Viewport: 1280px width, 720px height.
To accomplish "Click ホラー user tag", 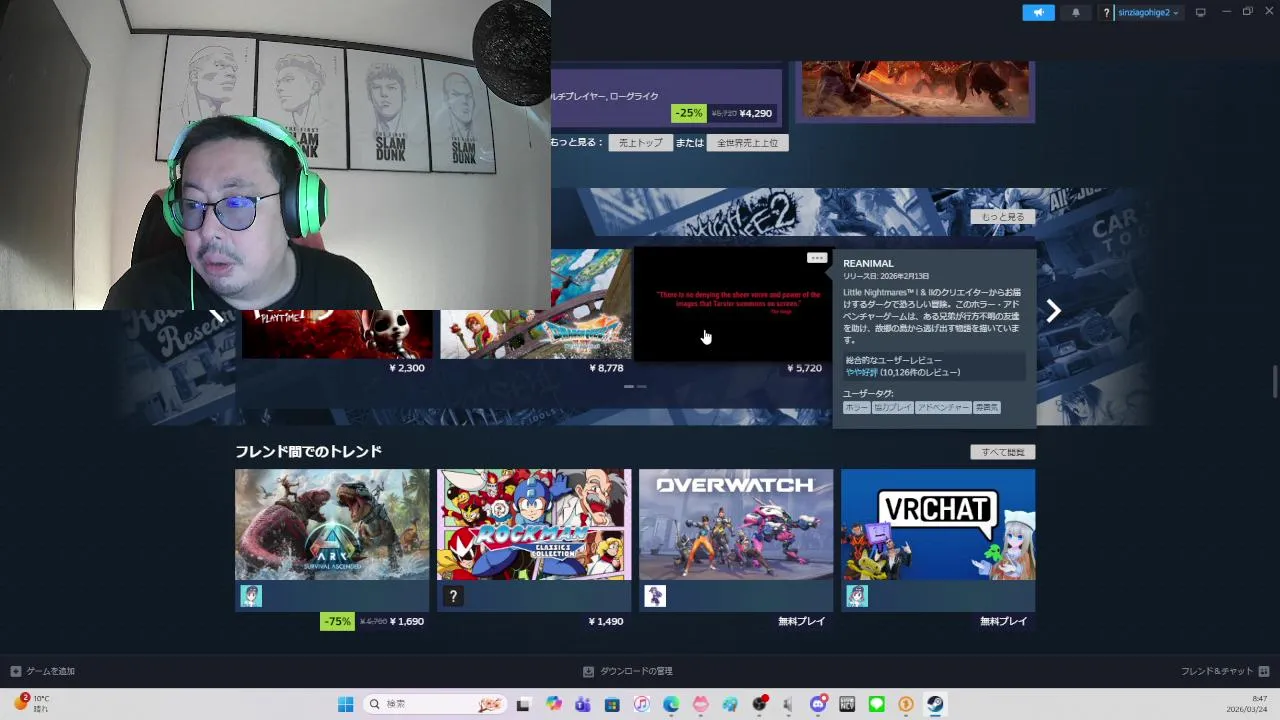I will pos(856,408).
